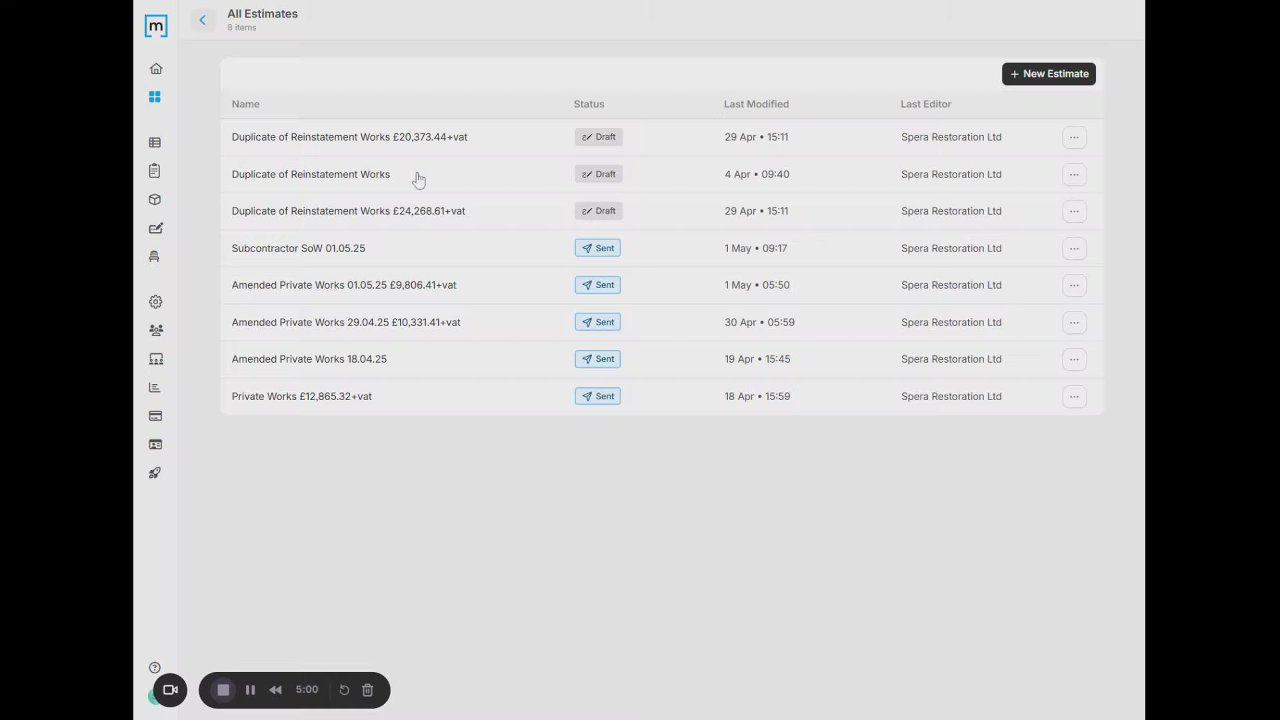Click the 5:00 recording timer

[x=307, y=690]
